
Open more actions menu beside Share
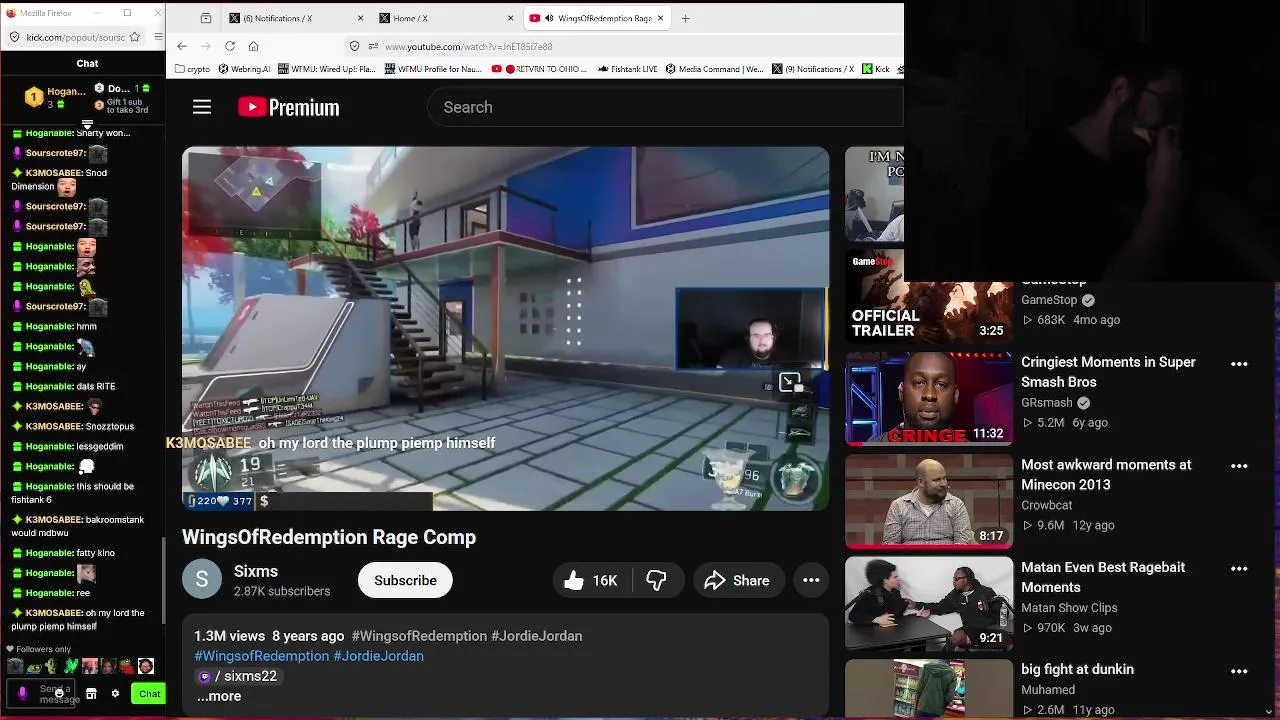(x=811, y=580)
